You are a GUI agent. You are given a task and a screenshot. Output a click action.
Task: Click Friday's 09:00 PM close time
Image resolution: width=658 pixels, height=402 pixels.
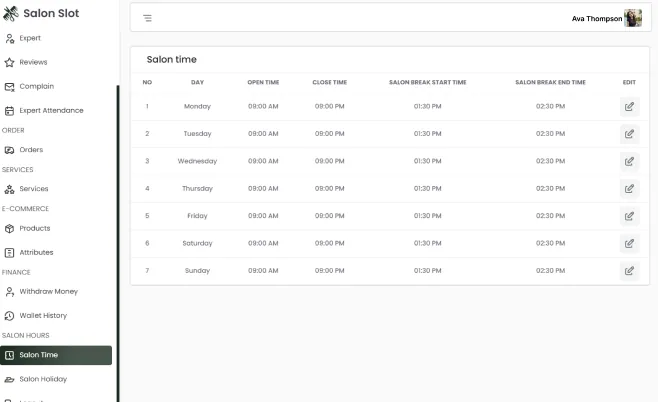coord(329,216)
